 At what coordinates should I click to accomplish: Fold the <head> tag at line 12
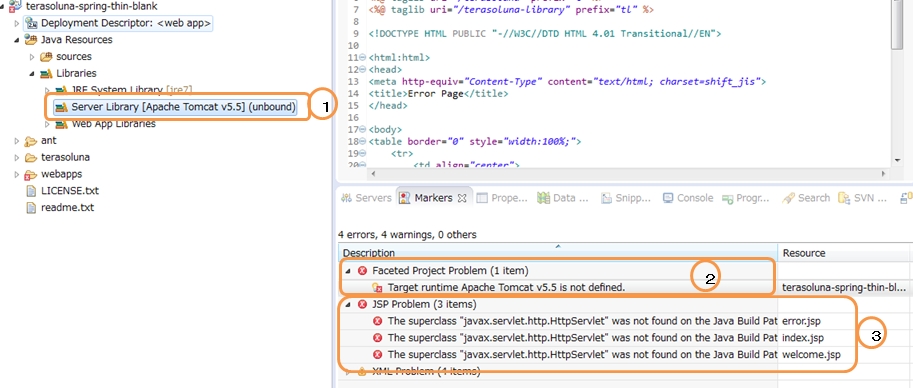(363, 70)
